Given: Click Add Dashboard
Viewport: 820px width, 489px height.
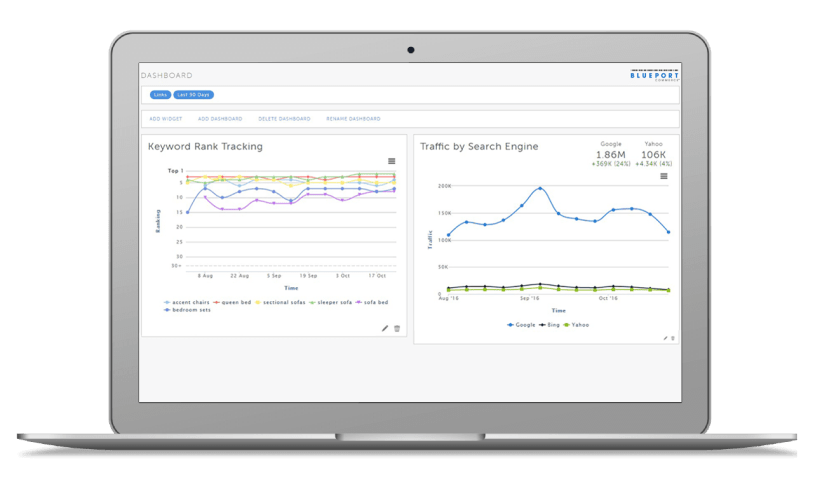Looking at the screenshot, I should tap(220, 119).
